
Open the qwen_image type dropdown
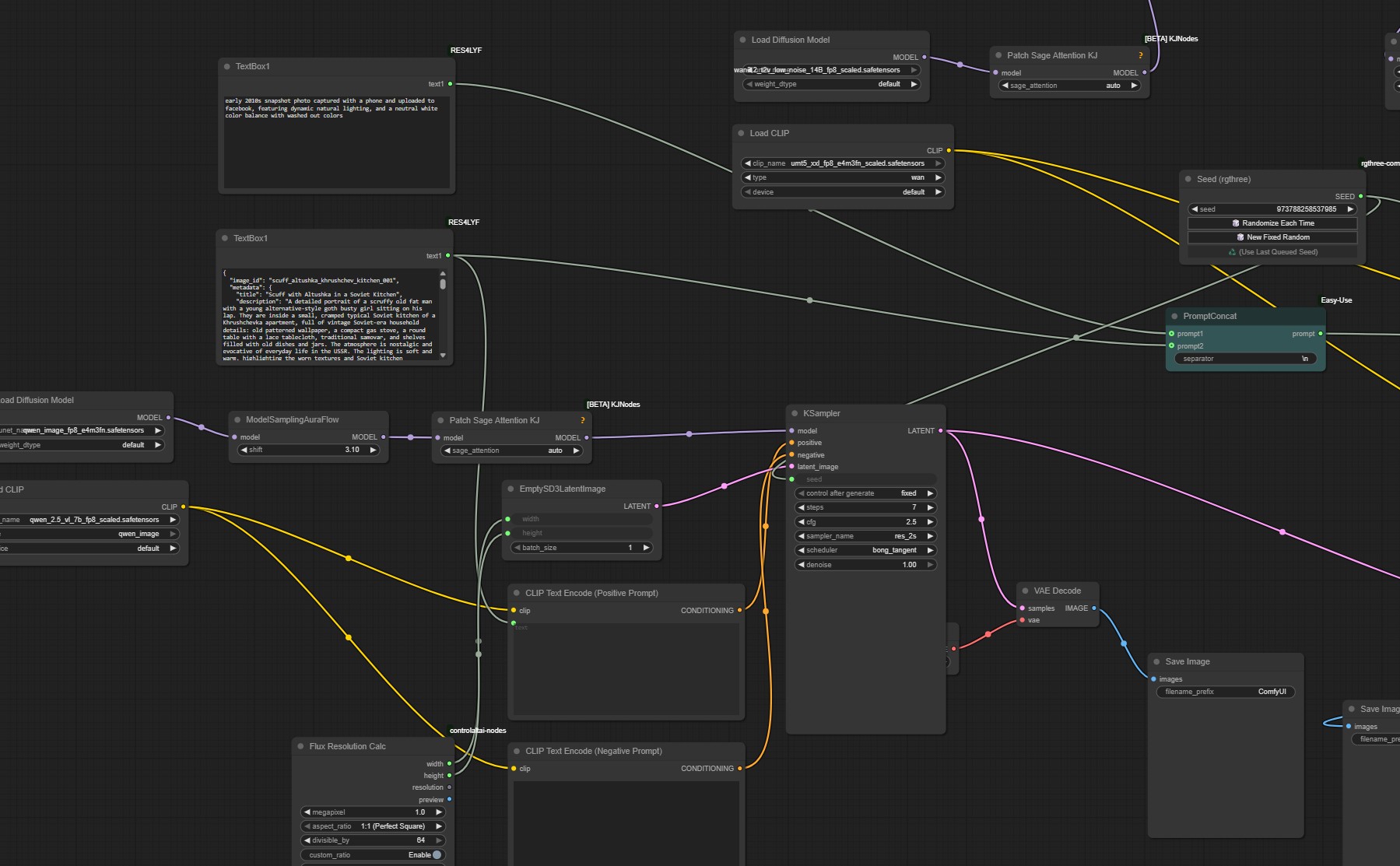coord(88,534)
